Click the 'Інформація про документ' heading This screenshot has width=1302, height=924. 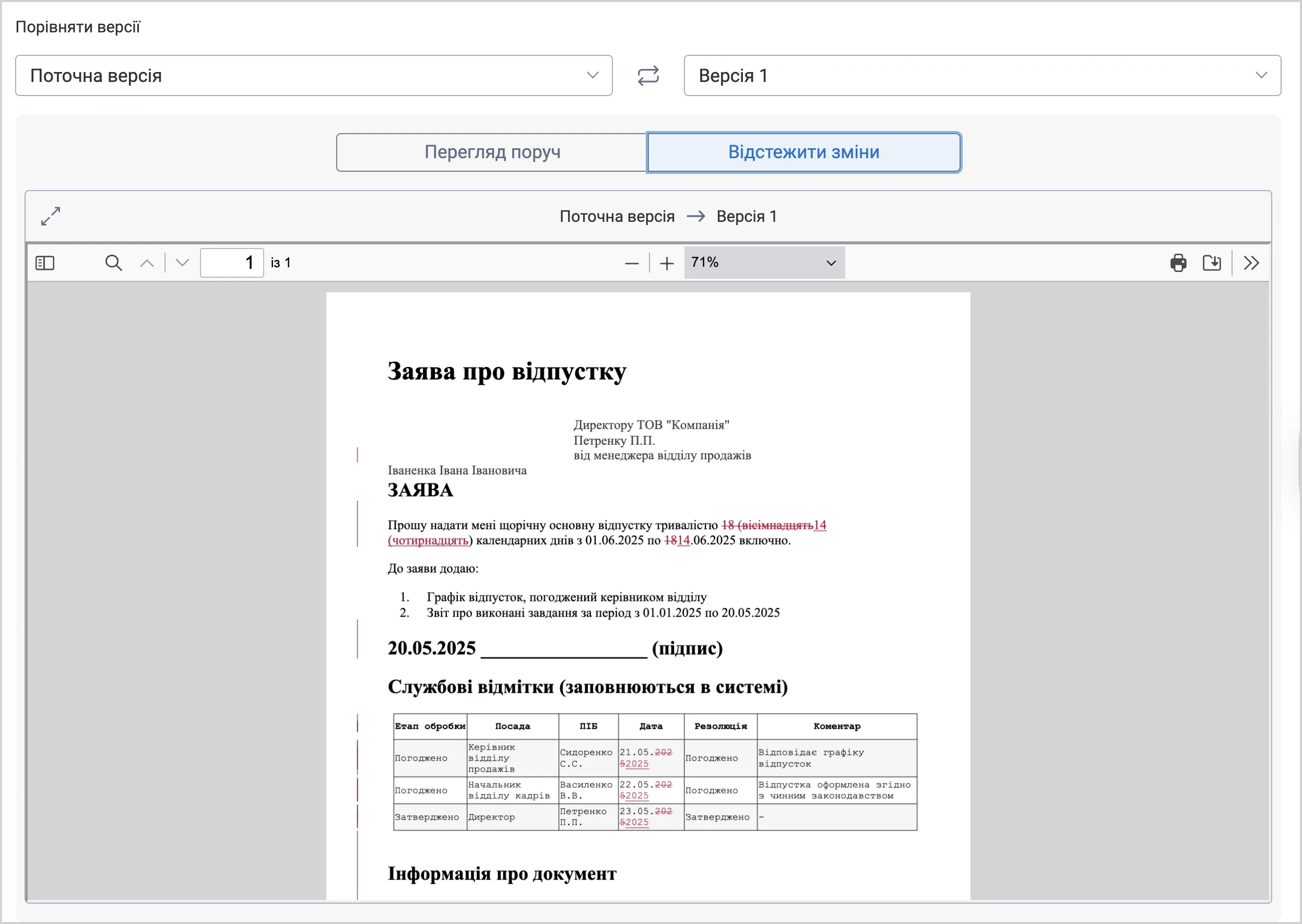click(x=502, y=873)
